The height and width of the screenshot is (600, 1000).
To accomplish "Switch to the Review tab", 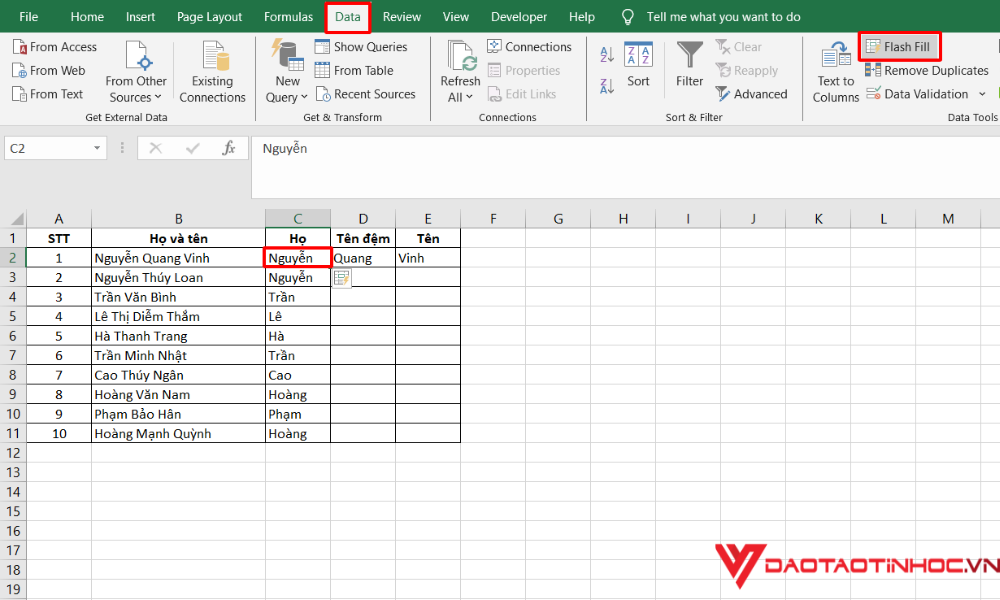I will click(x=402, y=17).
